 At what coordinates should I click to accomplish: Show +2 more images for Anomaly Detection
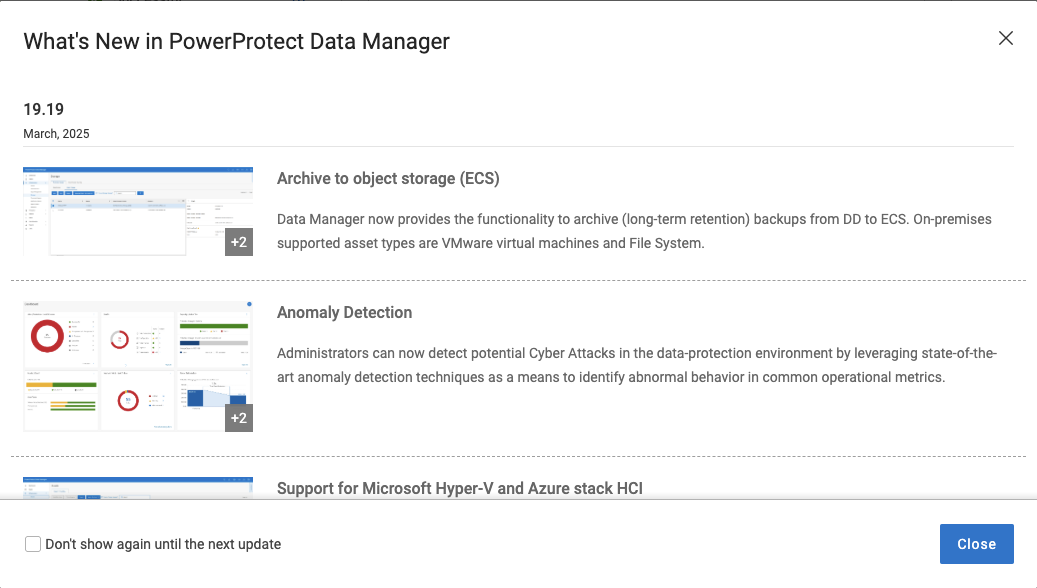pos(239,418)
